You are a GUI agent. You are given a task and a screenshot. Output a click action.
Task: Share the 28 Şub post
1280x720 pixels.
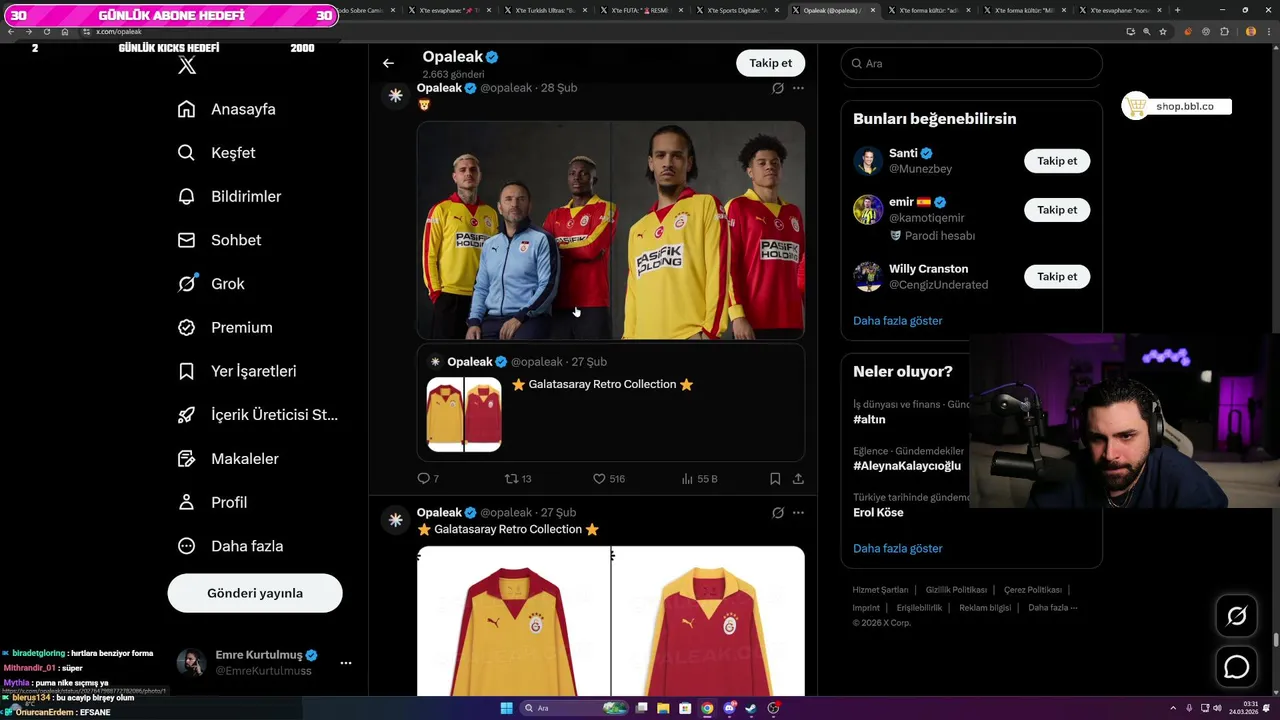798,479
